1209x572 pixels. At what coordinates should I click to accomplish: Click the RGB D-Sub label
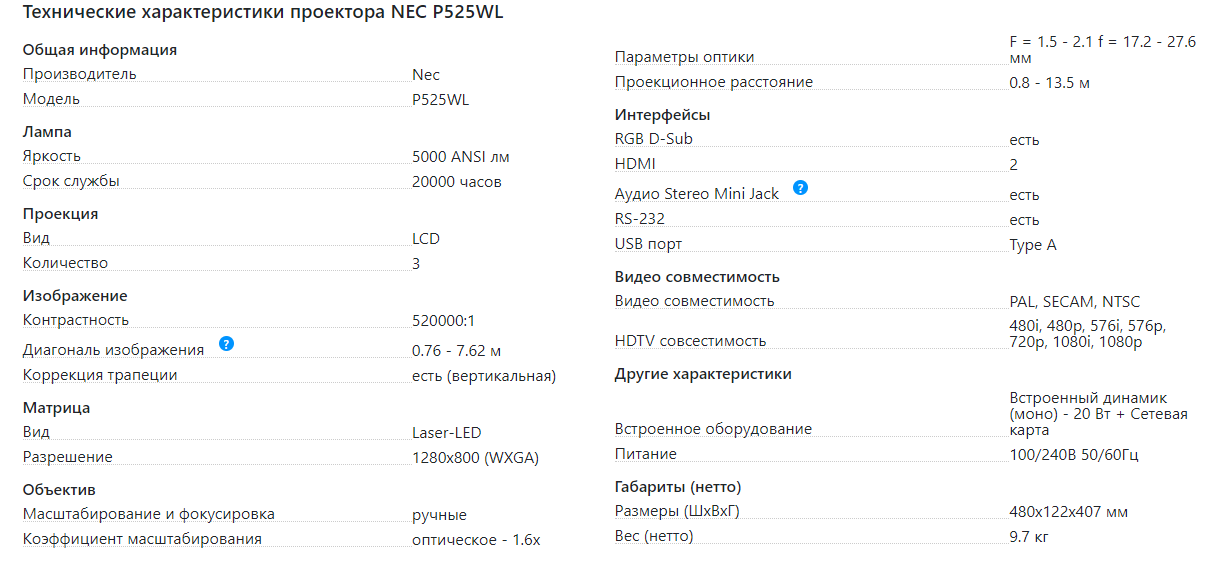654,139
